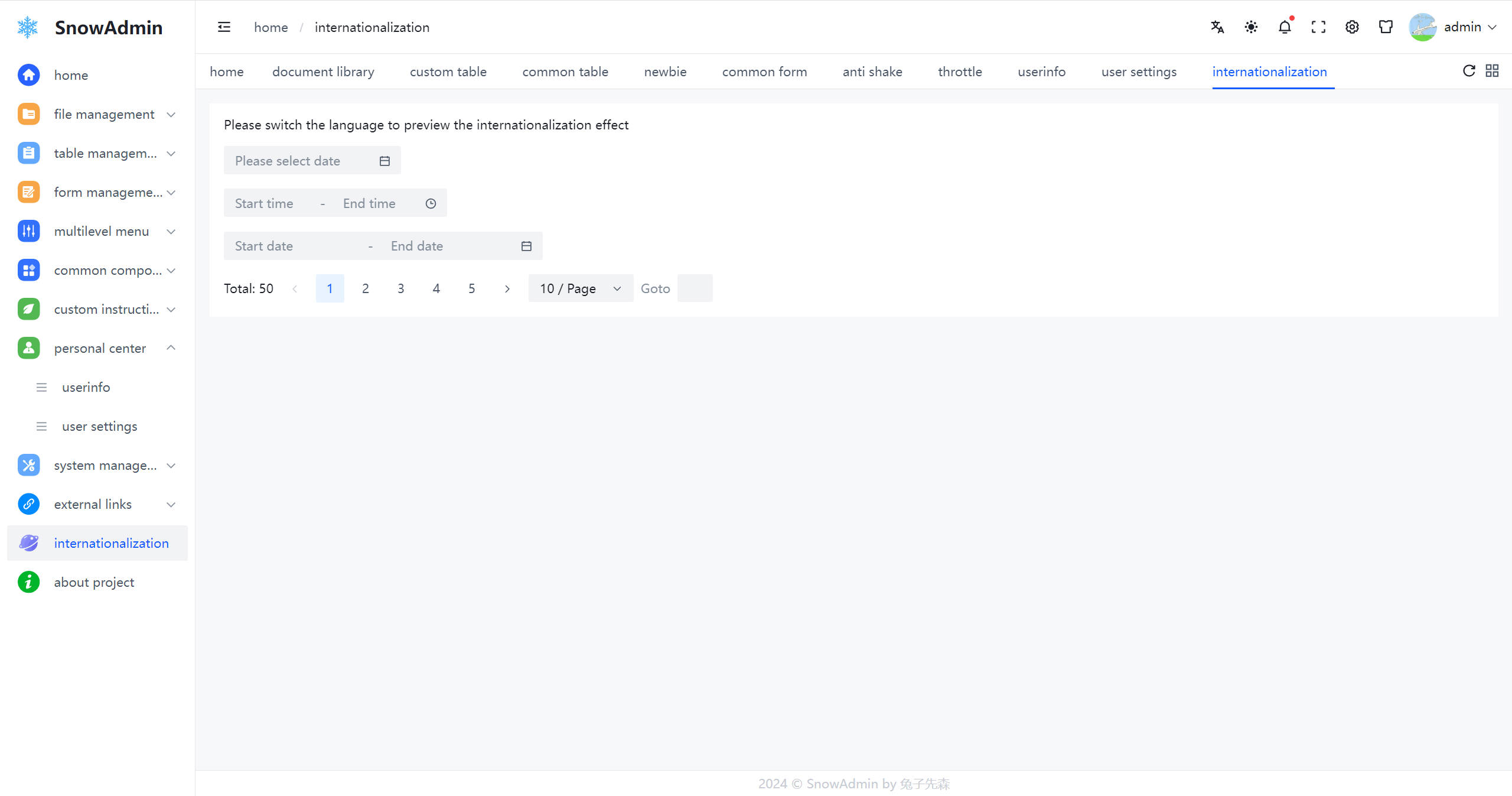This screenshot has width=1512, height=796.
Task: Click the fullscreen expand icon
Action: 1318,27
